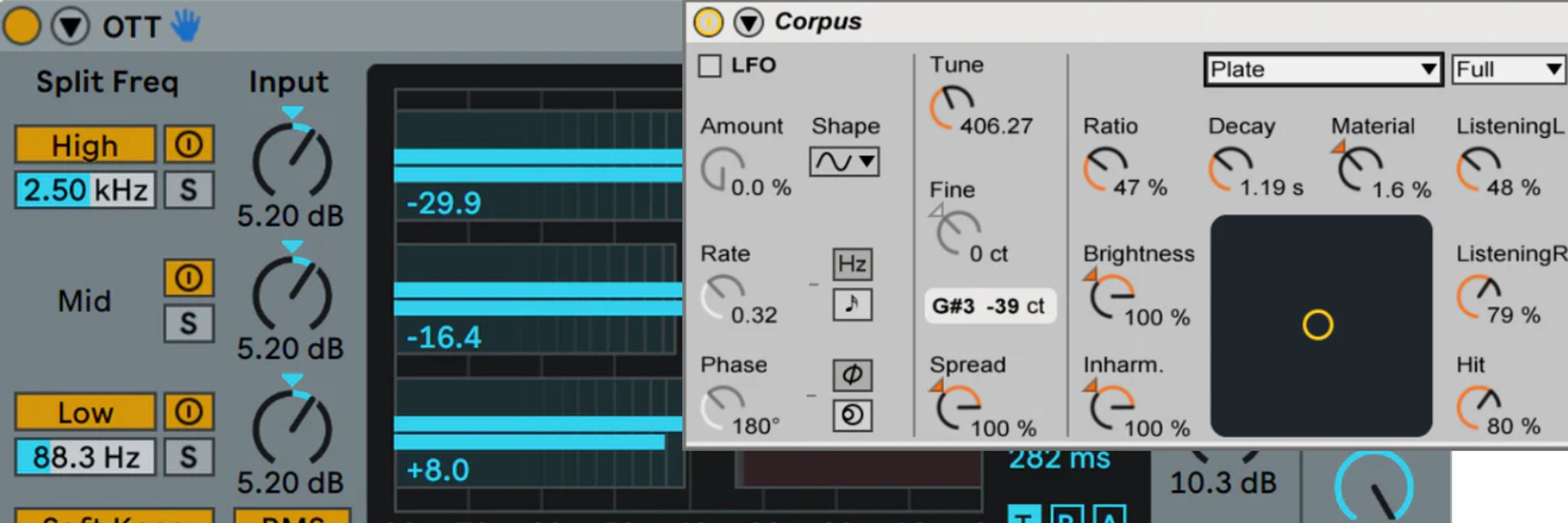Screen dimensions: 1568x523
Task: Click the Mid band Input gain knob
Action: 292,294
